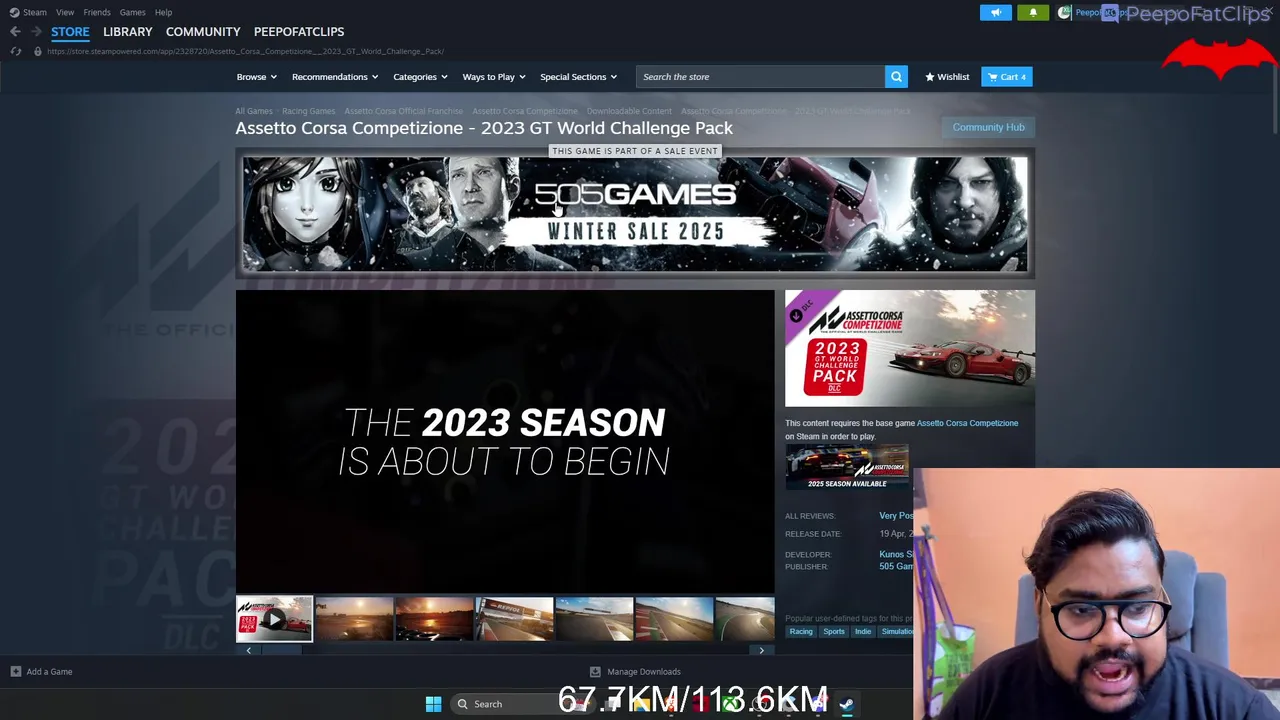This screenshot has height=720, width=1280.
Task: Click the Search the store input field
Action: click(x=760, y=77)
